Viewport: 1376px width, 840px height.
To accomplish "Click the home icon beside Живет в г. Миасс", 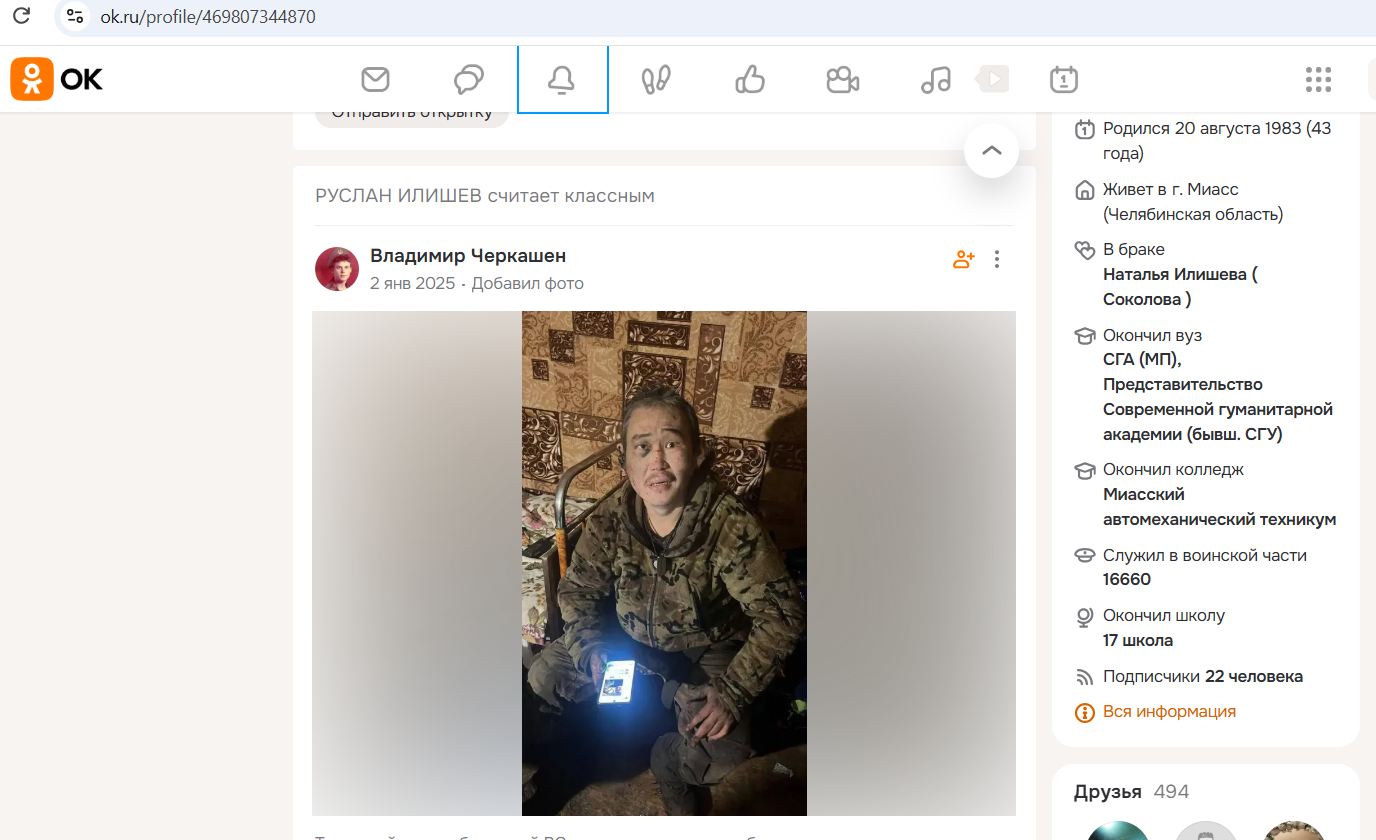I will (1084, 190).
